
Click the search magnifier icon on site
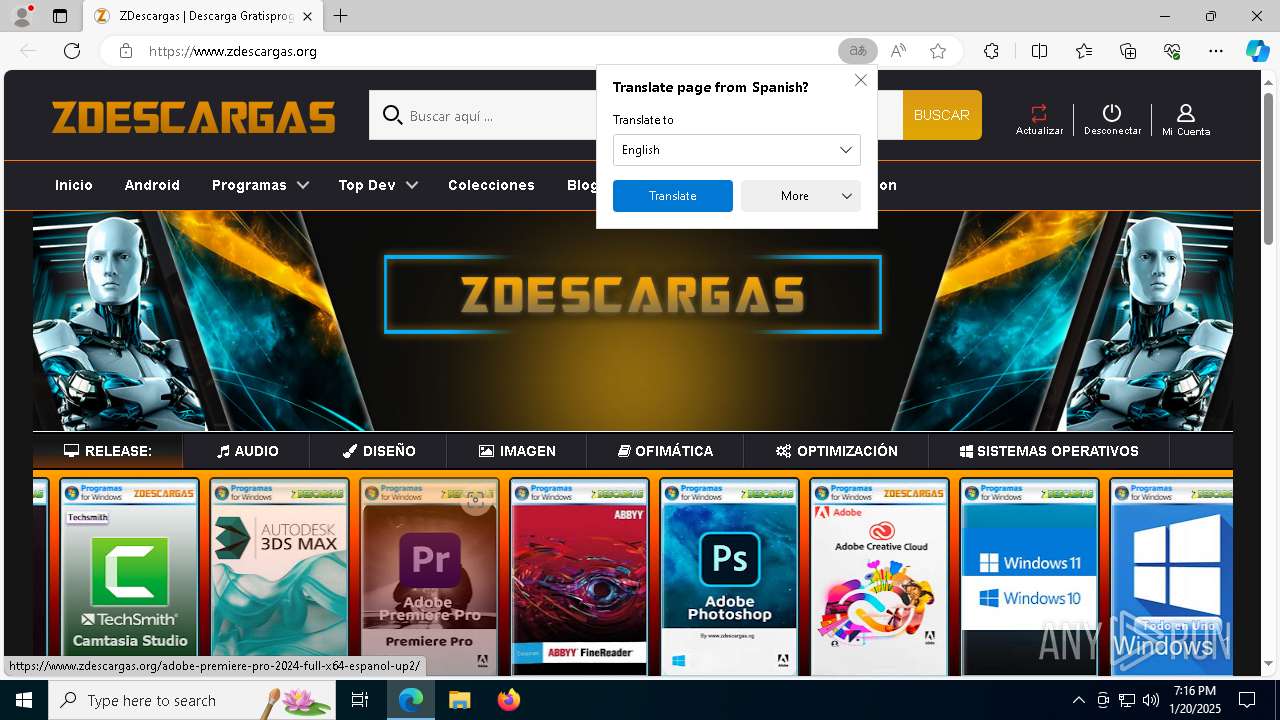(x=392, y=115)
